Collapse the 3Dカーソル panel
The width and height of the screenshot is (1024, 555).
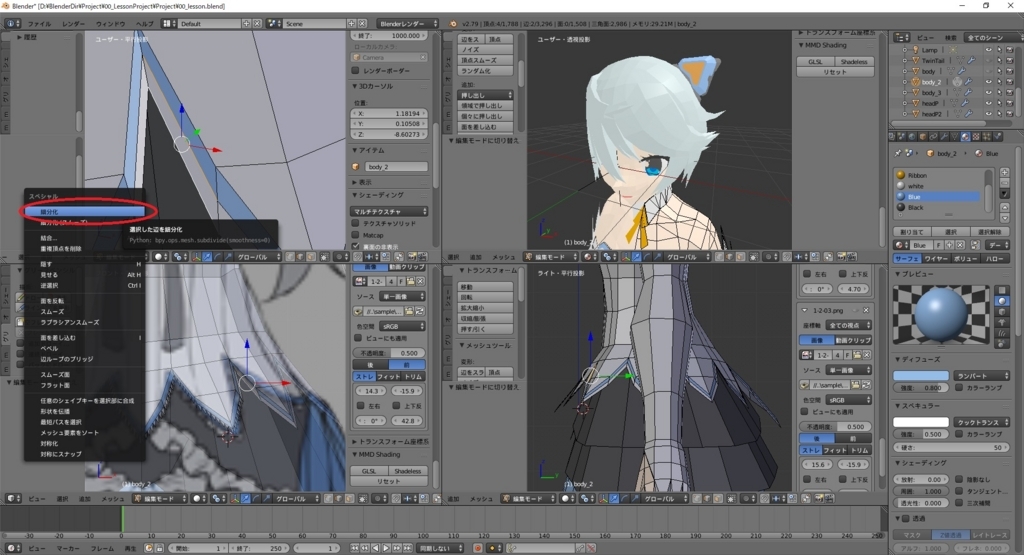[375, 86]
